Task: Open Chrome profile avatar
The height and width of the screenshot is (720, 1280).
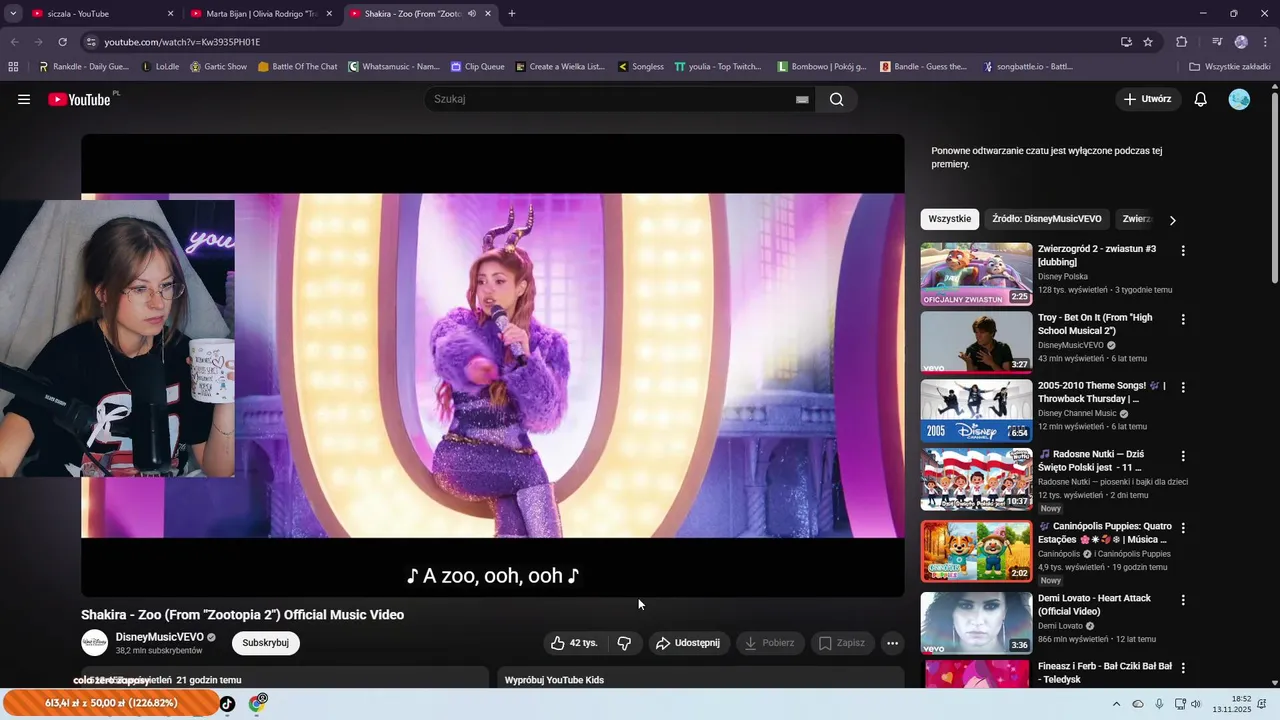Action: point(1241,42)
